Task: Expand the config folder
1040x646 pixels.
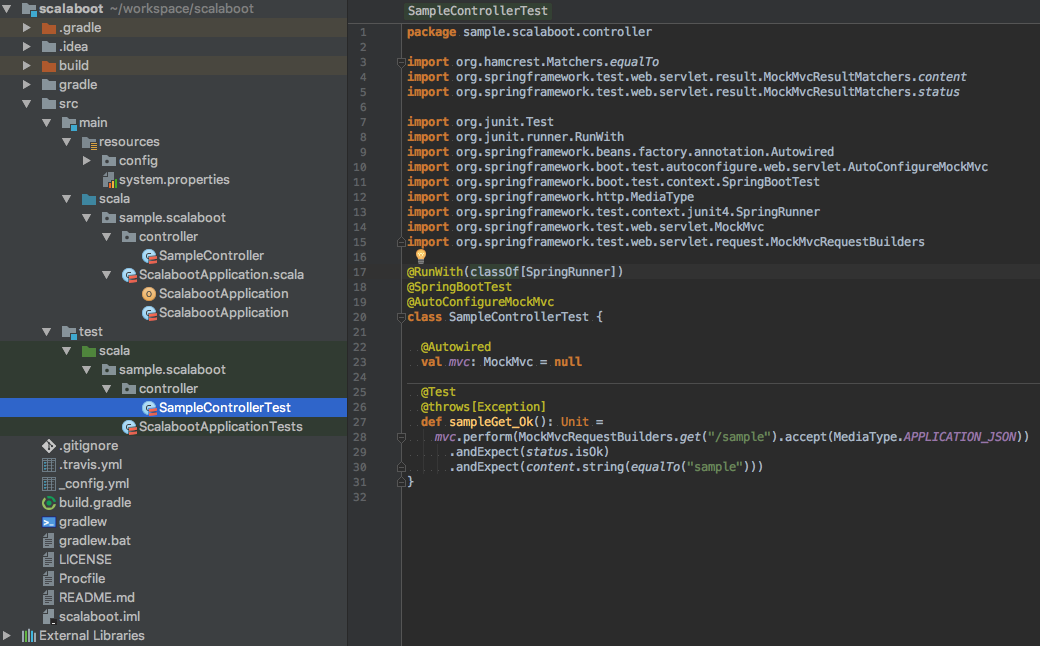Action: 87,161
